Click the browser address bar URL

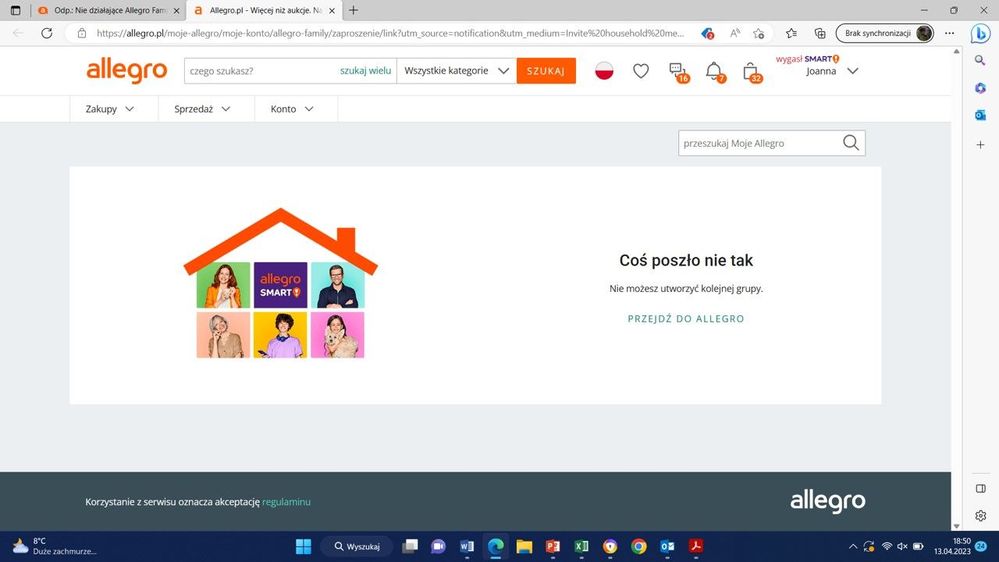[390, 33]
